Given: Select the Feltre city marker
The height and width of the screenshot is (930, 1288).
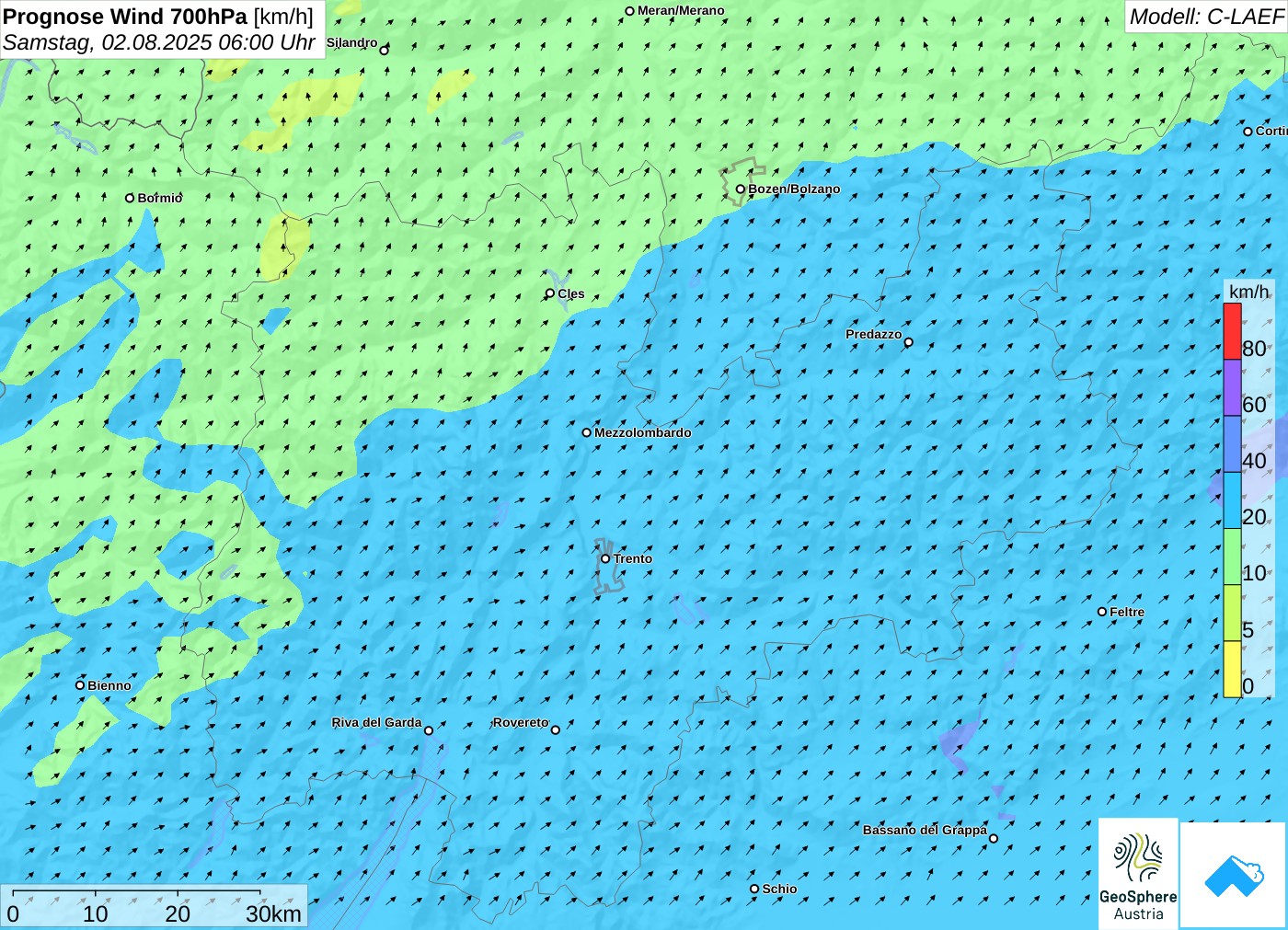Looking at the screenshot, I should click(x=1102, y=612).
